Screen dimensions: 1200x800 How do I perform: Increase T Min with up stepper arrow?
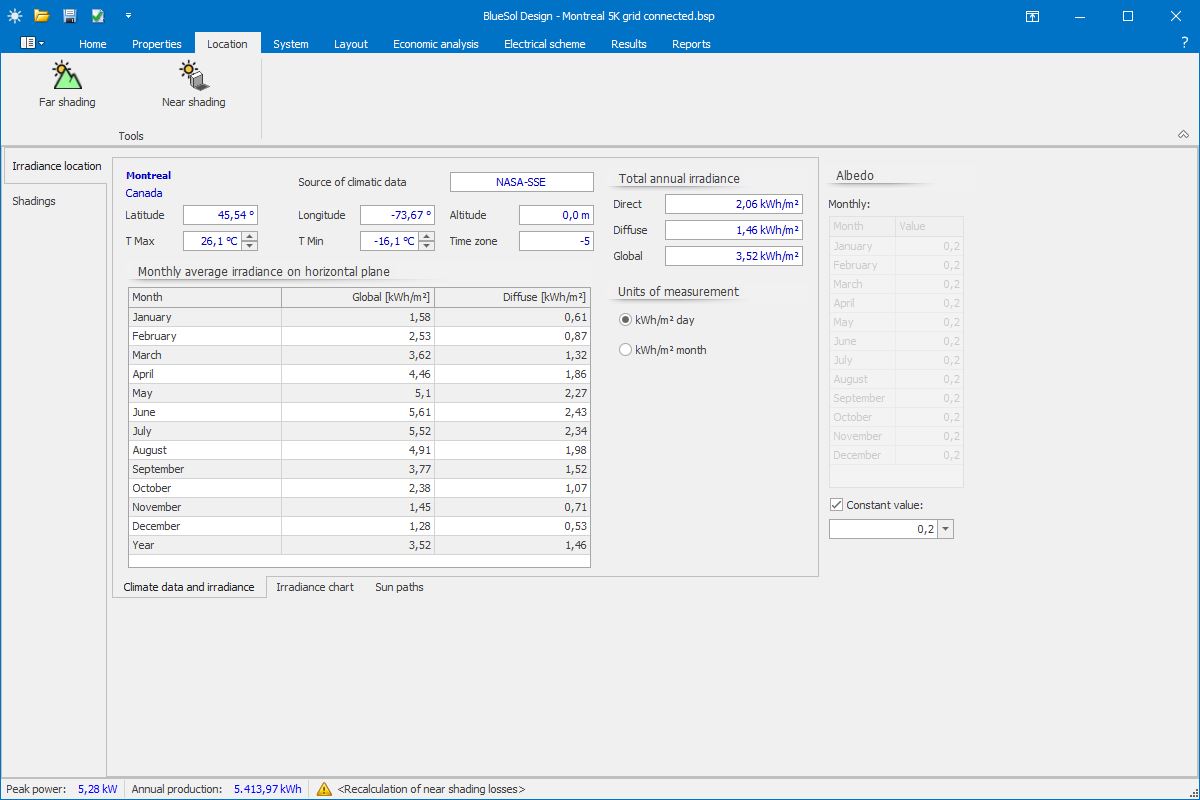tap(427, 236)
